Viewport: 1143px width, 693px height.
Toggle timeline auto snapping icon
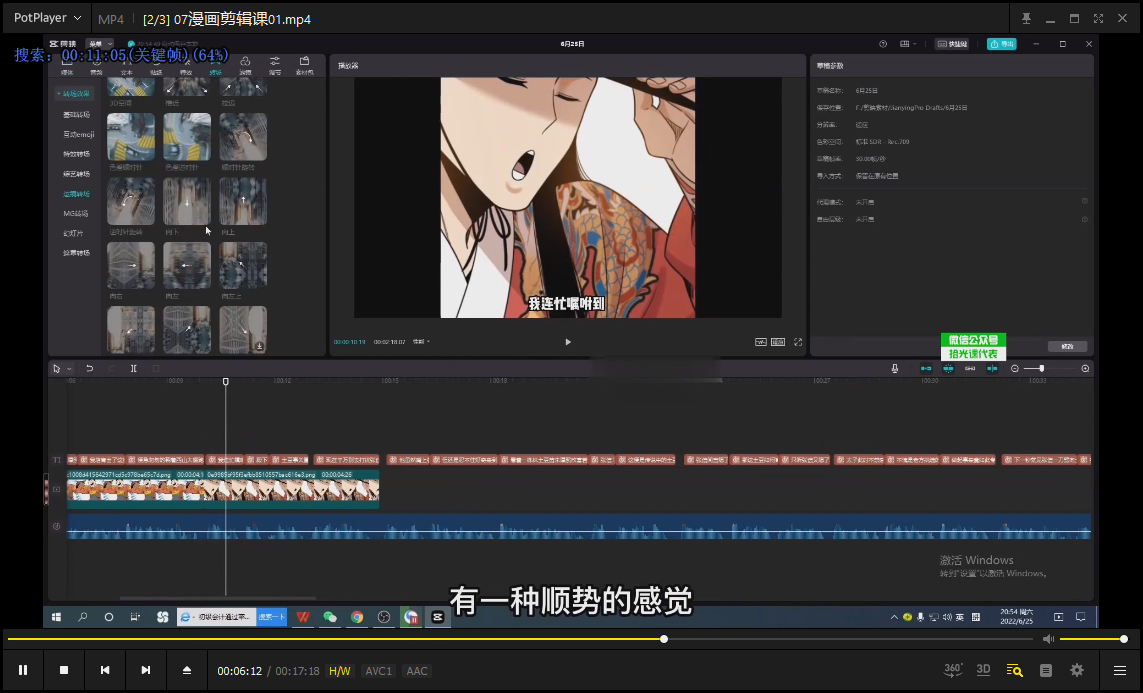pyautogui.click(x=948, y=369)
